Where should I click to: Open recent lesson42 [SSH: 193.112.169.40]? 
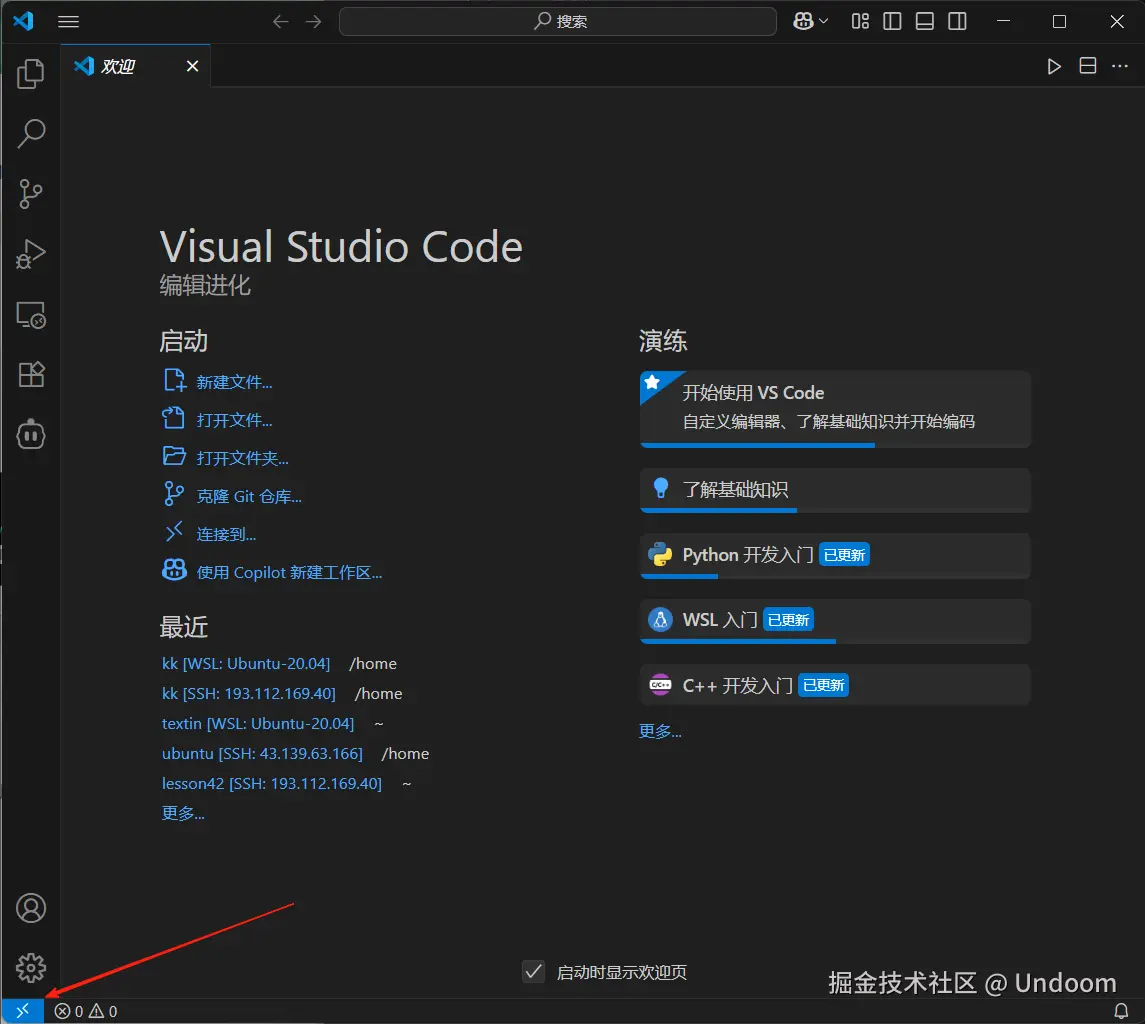pos(272,783)
